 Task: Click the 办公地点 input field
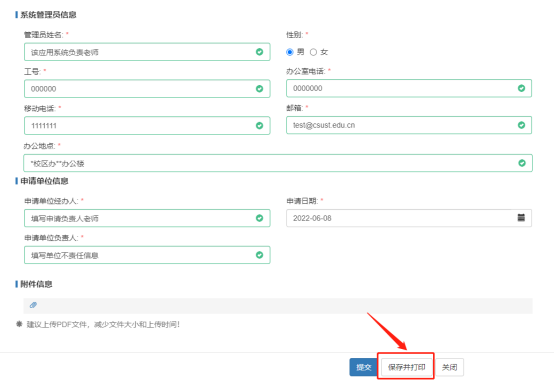tap(278, 163)
